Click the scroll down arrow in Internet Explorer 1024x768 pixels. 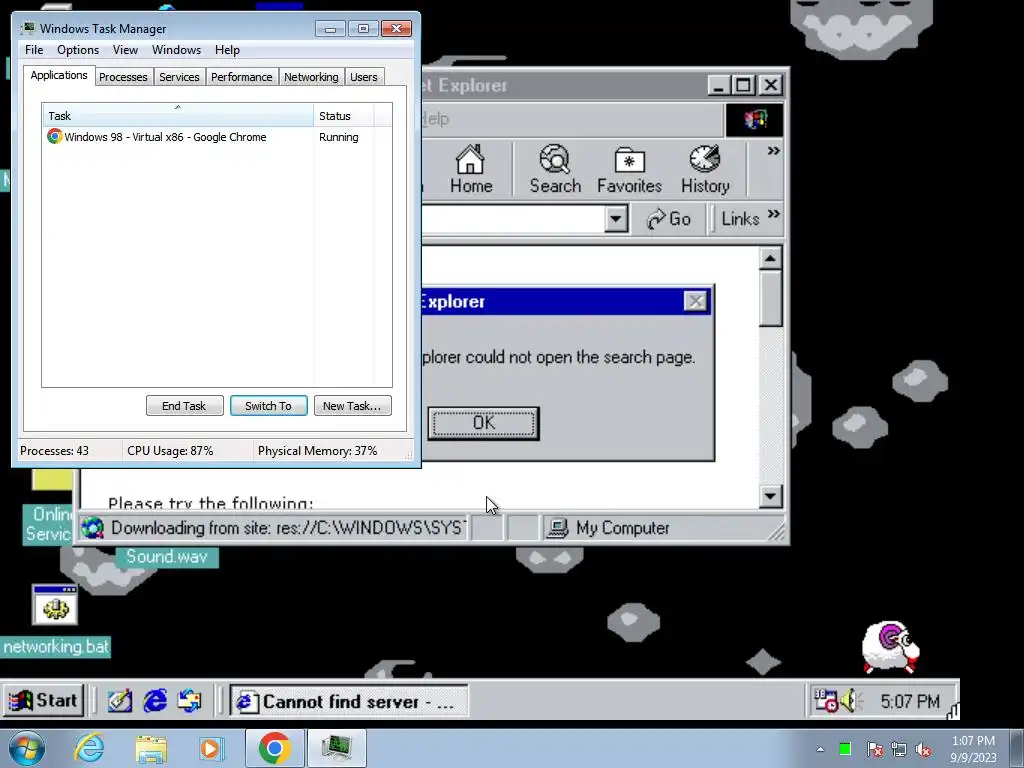[771, 496]
